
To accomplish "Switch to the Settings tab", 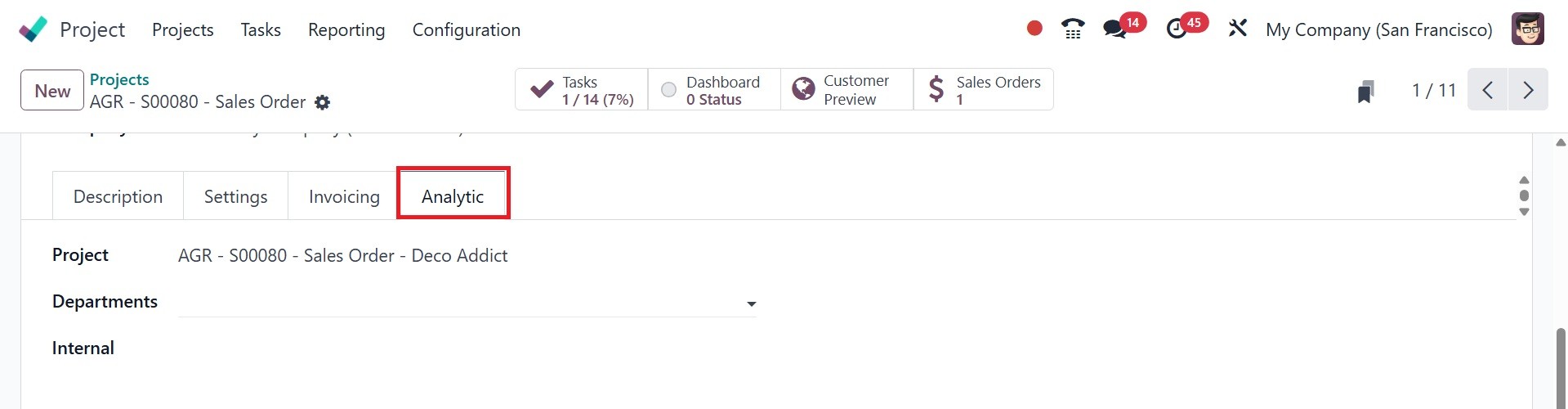I will click(x=235, y=197).
